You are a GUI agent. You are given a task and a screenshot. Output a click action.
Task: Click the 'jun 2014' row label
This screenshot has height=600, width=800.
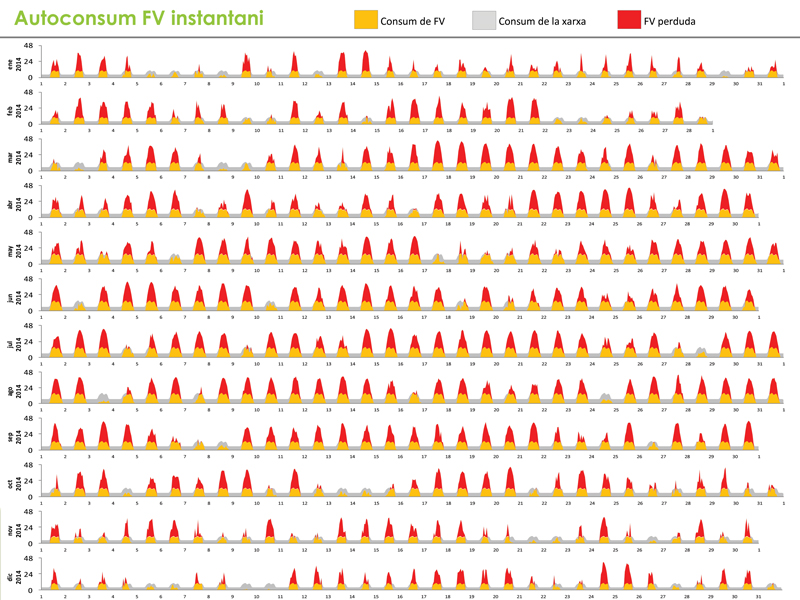(14, 297)
